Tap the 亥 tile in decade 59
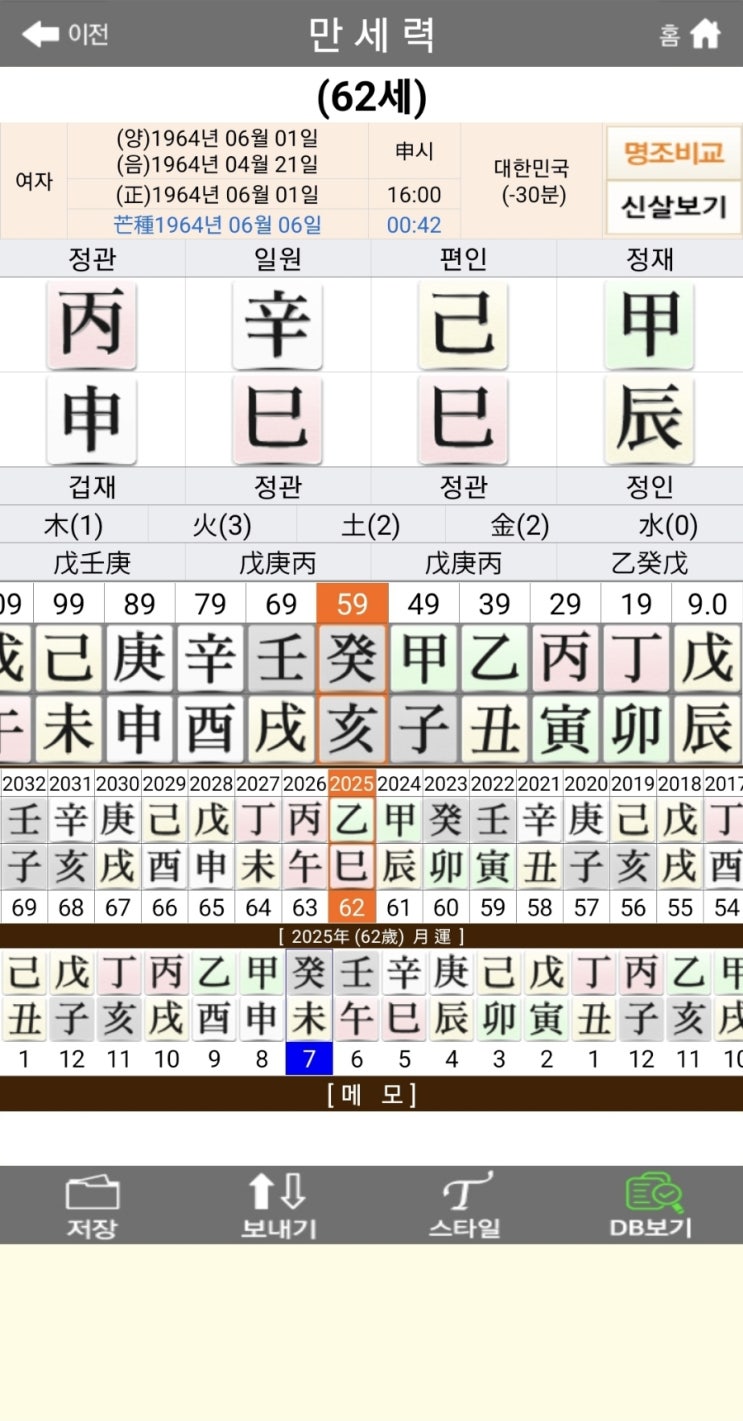 352,730
